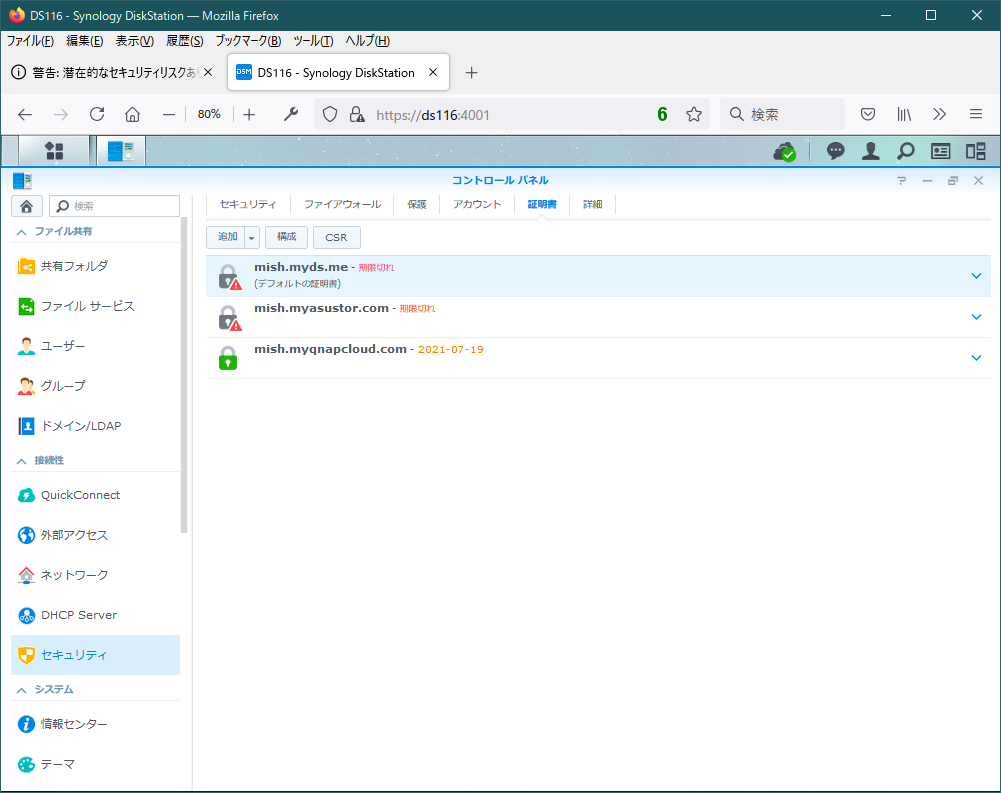Viewport: 1001px width, 793px height.
Task: Click the sidebar vertical scrollbar
Action: pyautogui.click(x=184, y=375)
